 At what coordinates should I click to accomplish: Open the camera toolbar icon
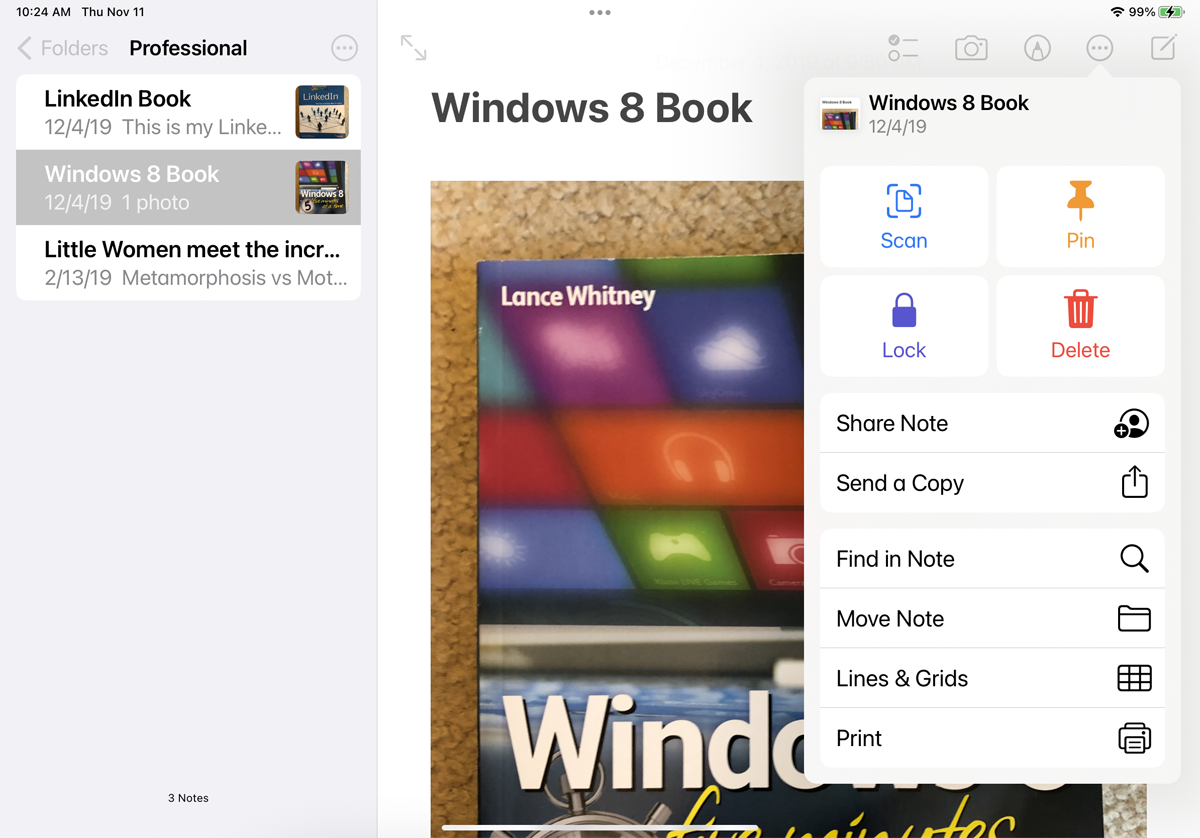971,48
